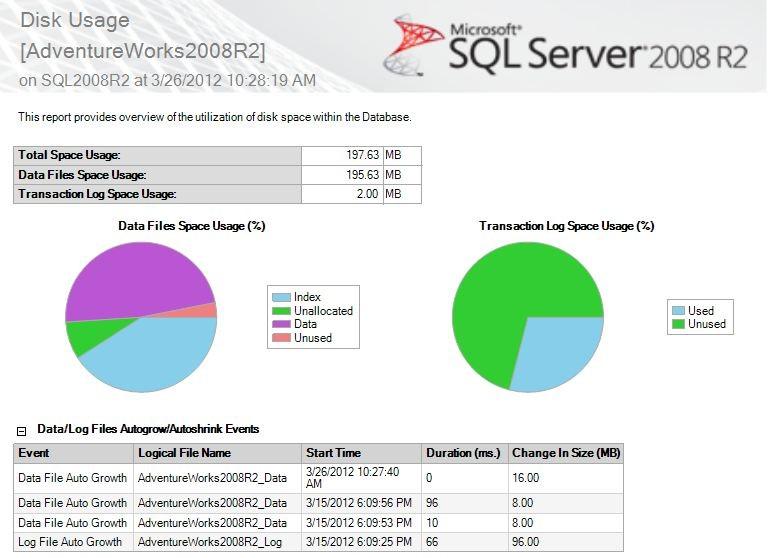
Task: Collapse the Data/Log Files Autogrow/Autoshrink Events section
Action: click(x=22, y=431)
